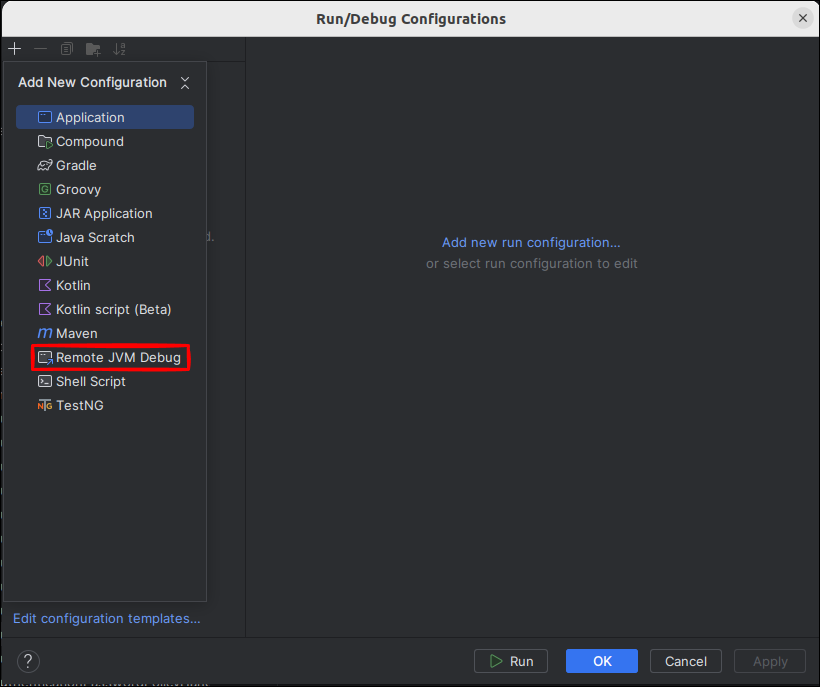
Task: Click the Add New Configuration plus icon
Action: [14, 49]
